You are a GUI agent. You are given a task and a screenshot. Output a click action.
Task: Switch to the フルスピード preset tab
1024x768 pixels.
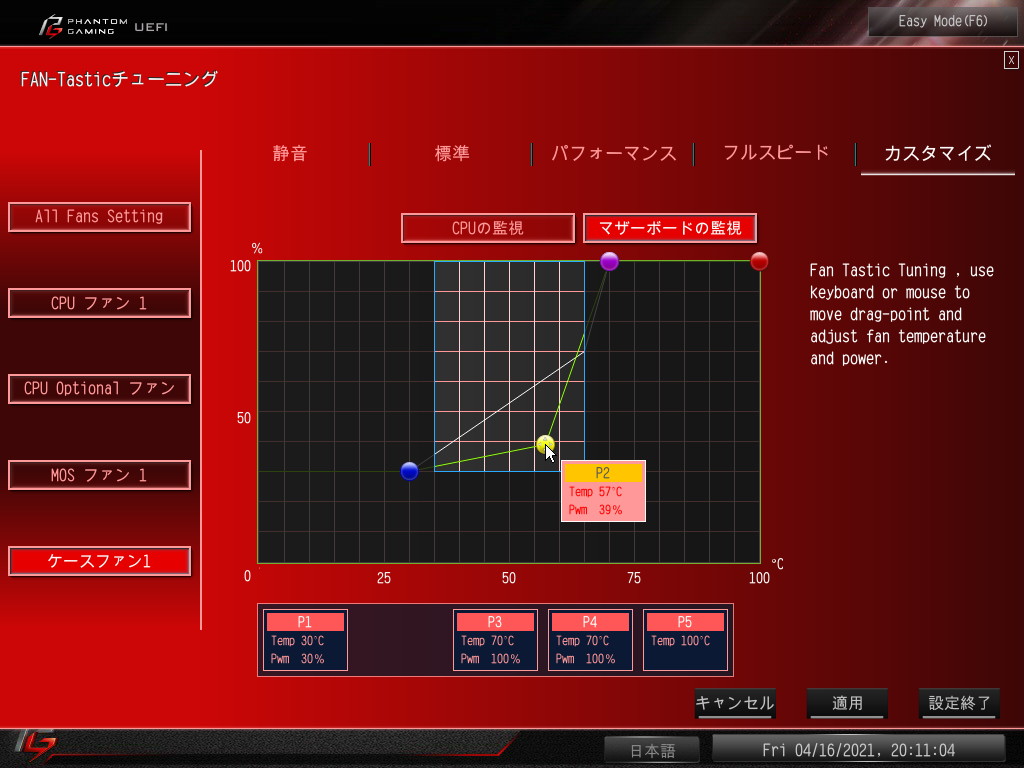pos(776,153)
